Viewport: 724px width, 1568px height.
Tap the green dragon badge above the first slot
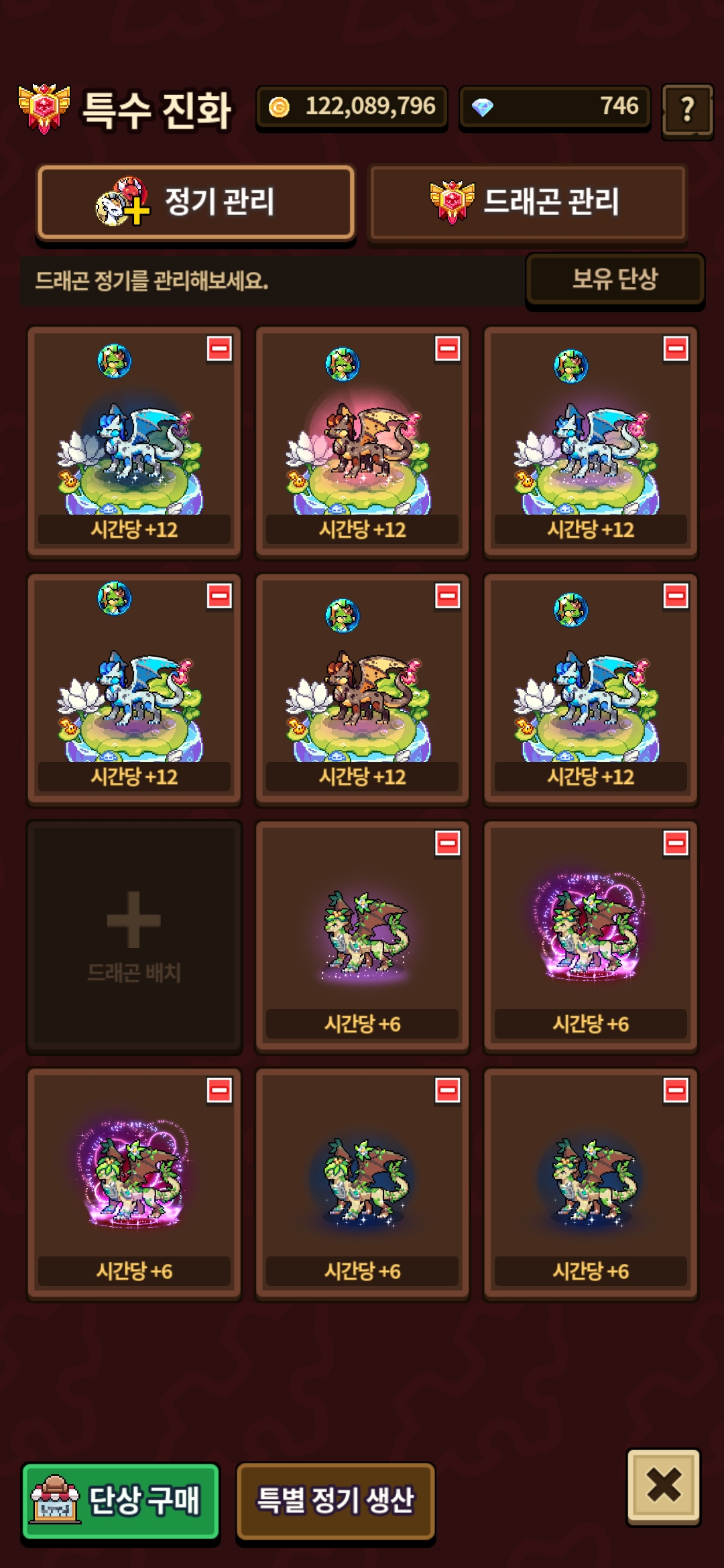(115, 361)
